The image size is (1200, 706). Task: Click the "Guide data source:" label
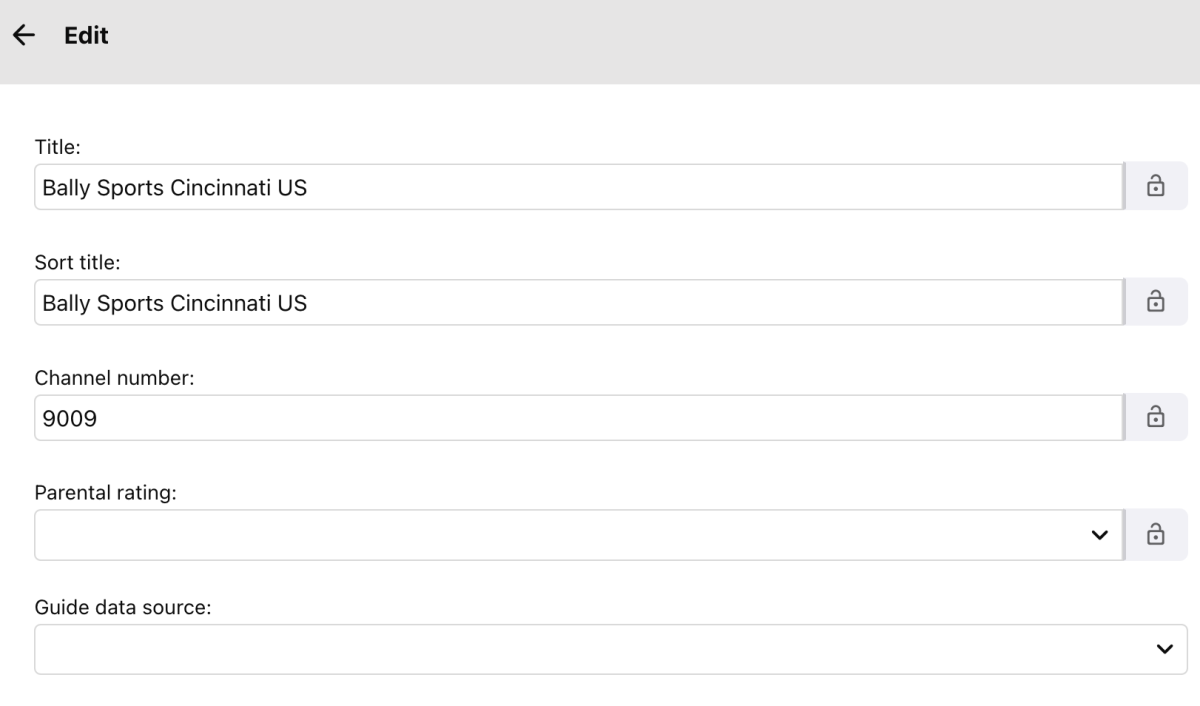click(x=122, y=609)
